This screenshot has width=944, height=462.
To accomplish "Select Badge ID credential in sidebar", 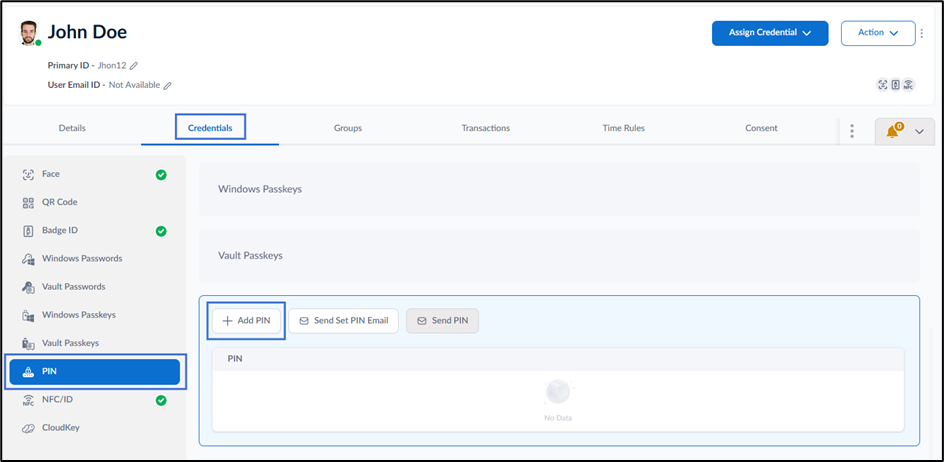I will click(x=95, y=231).
